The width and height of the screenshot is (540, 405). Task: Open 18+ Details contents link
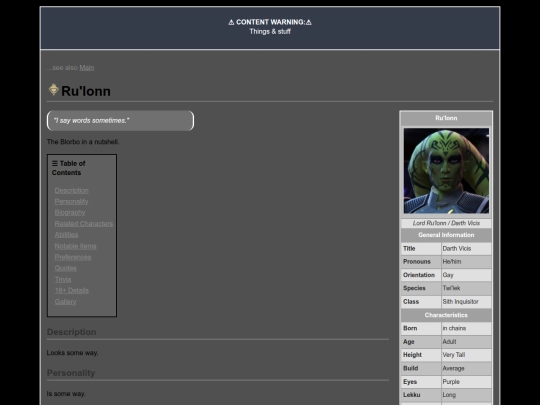click(72, 291)
